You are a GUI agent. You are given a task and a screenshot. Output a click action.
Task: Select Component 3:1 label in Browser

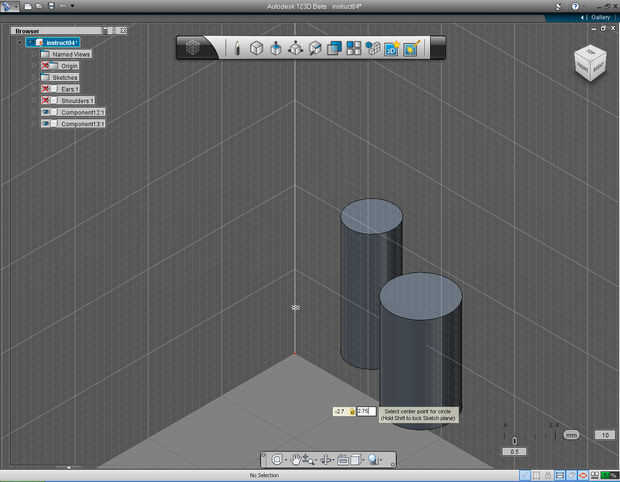point(83,124)
